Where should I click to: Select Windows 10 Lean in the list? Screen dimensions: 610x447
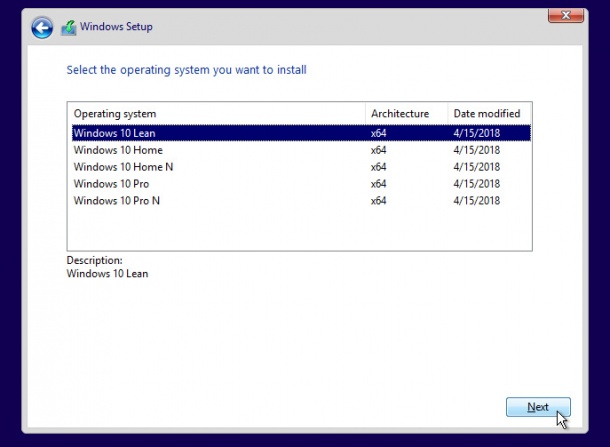[114, 133]
